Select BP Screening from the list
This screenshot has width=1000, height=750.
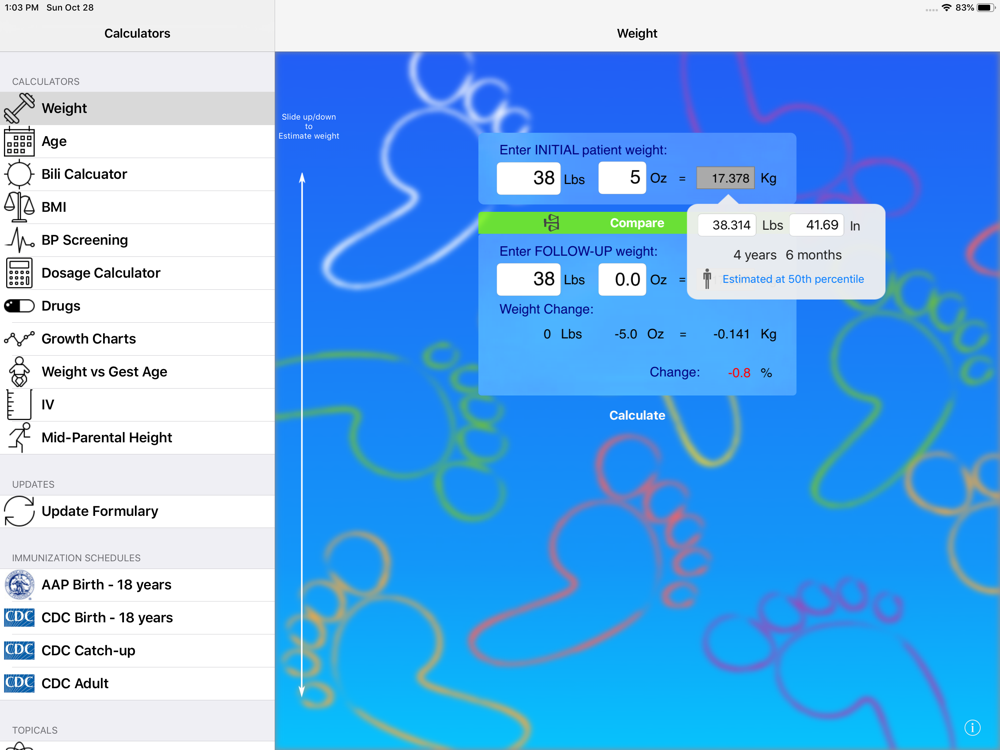(137, 240)
